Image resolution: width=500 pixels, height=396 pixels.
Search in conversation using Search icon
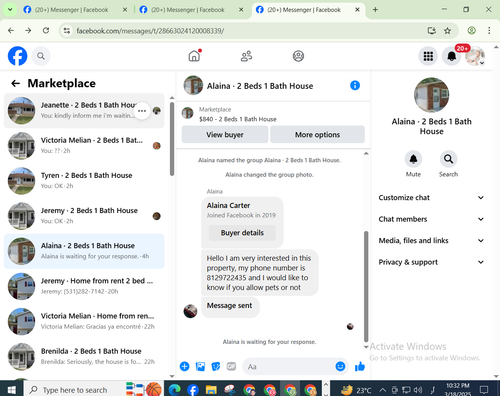tap(448, 159)
